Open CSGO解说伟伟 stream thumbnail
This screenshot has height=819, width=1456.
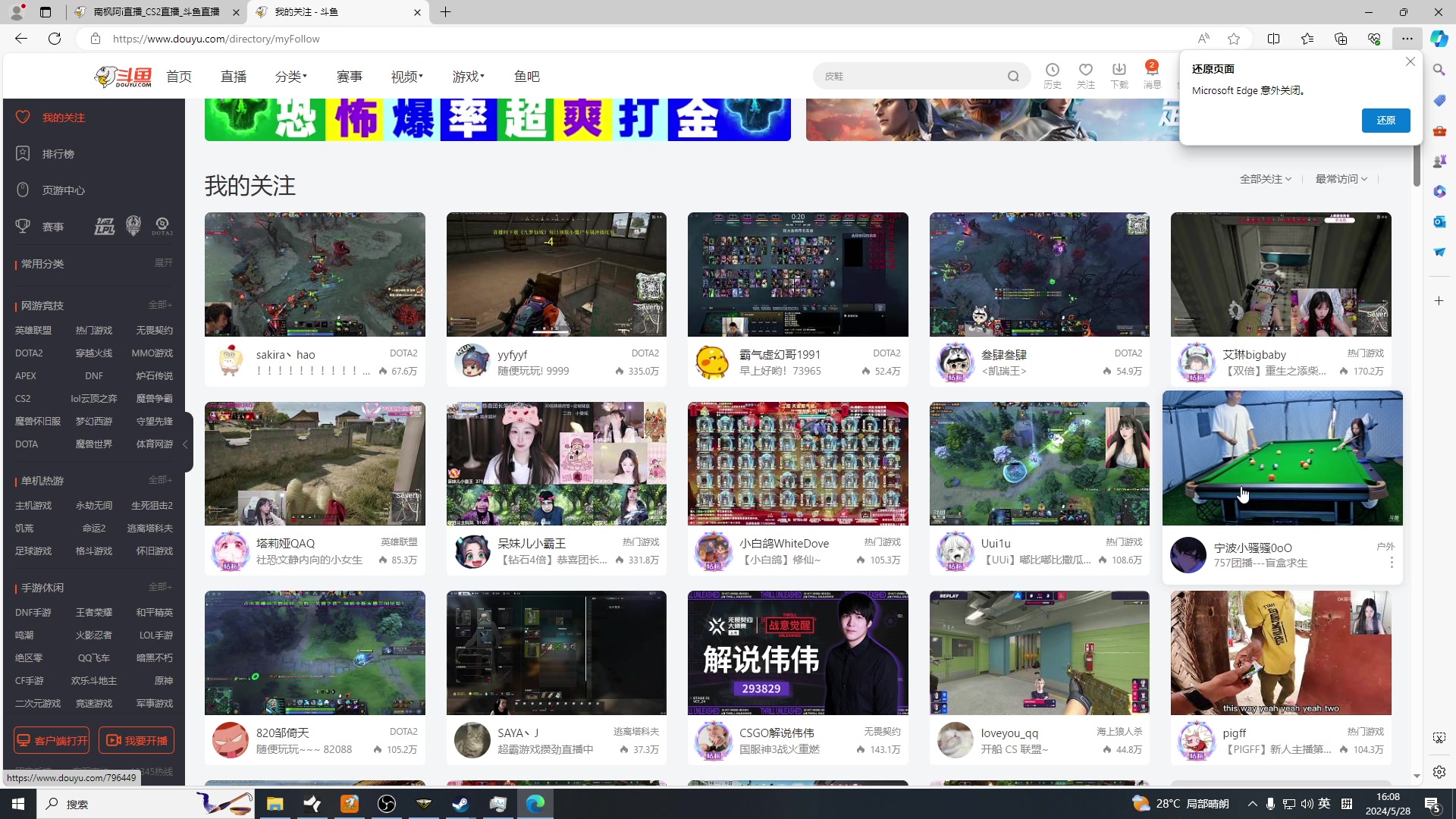point(798,653)
